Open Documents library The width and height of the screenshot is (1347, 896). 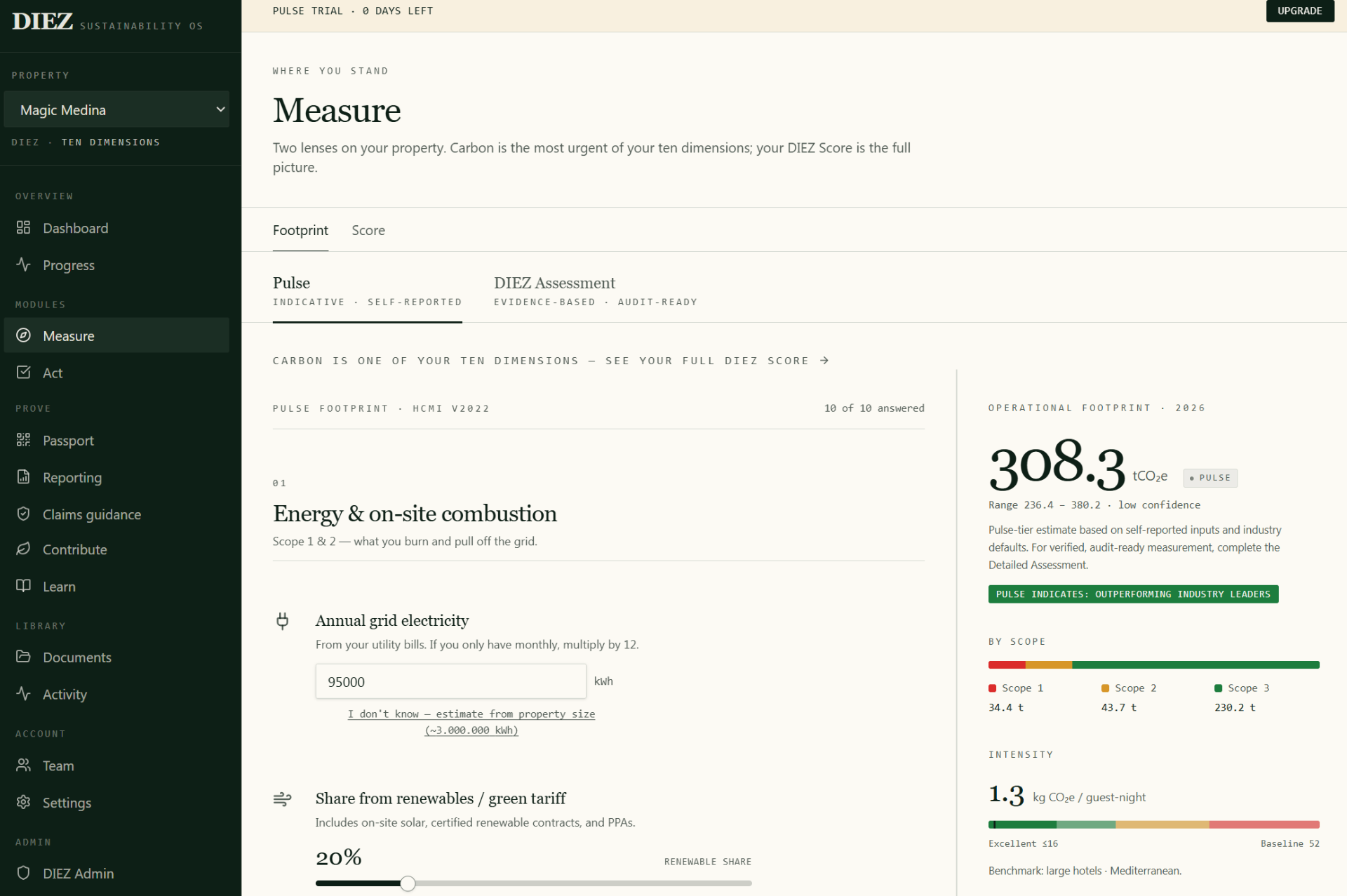pos(116,657)
